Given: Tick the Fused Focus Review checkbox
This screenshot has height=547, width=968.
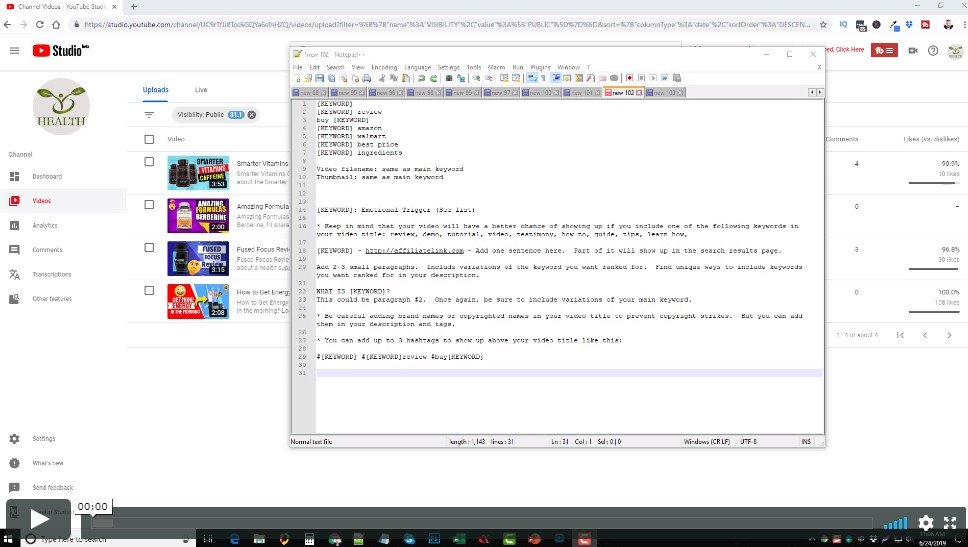Looking at the screenshot, I should (149, 247).
